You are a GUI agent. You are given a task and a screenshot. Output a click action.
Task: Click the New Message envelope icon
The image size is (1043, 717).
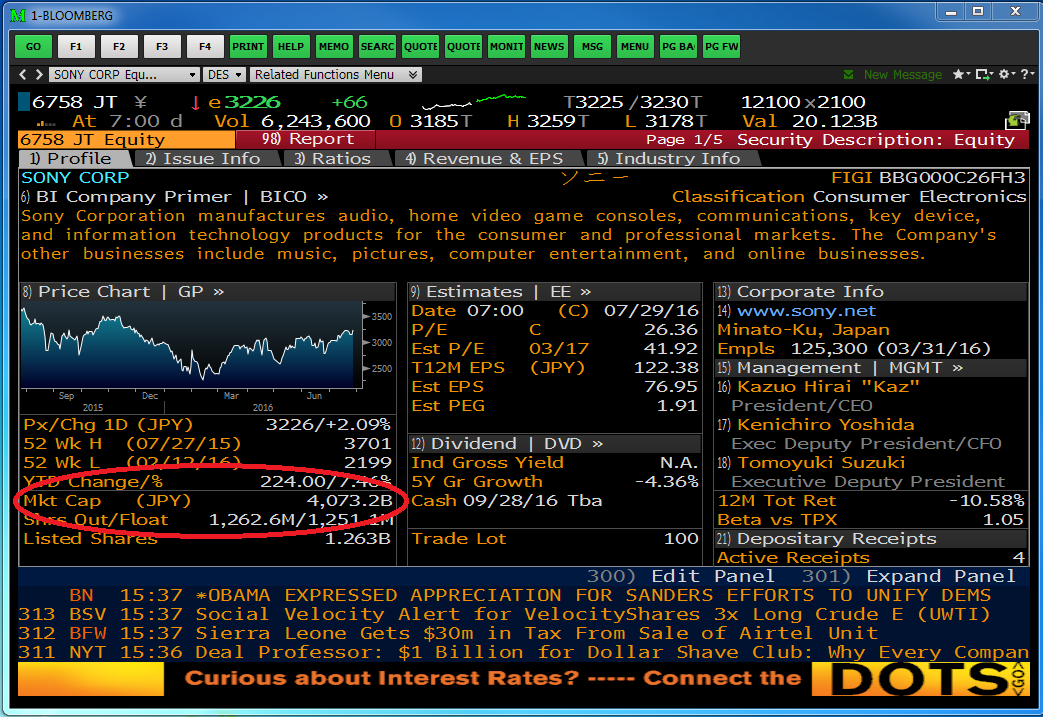pos(849,75)
